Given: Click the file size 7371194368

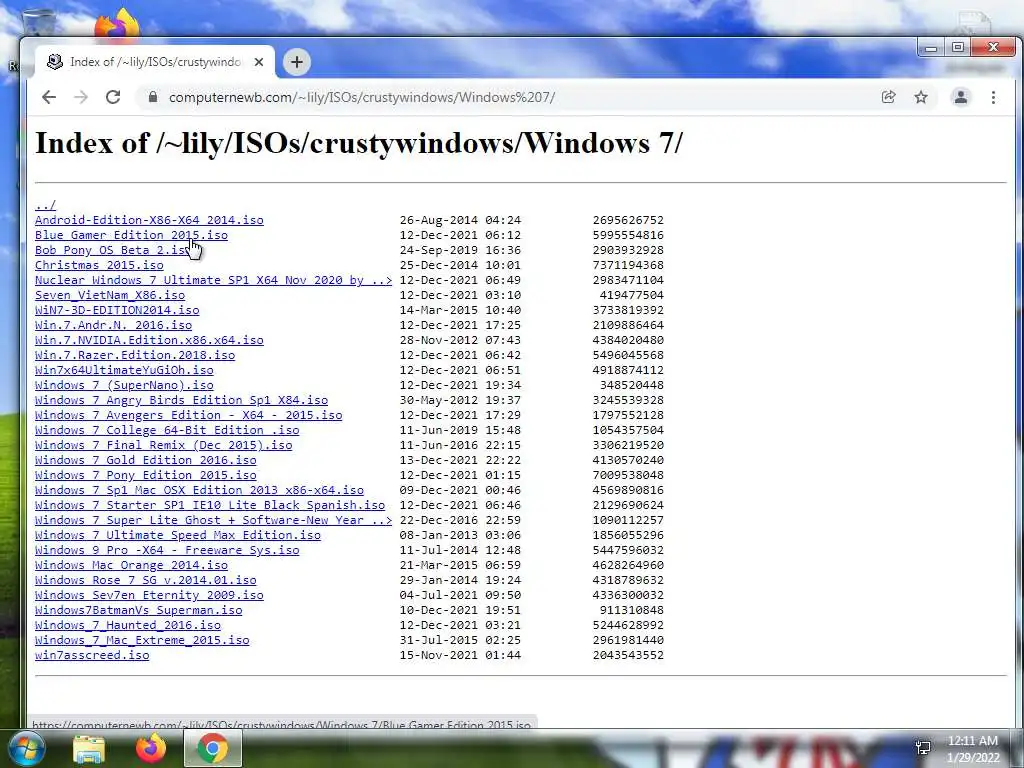Looking at the screenshot, I should (628, 265).
